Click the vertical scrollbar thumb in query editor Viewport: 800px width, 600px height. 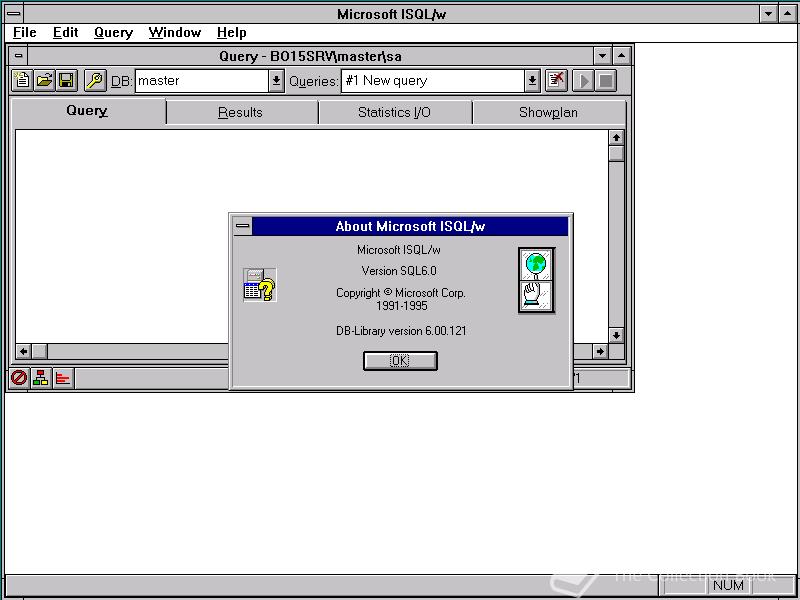tap(616, 153)
